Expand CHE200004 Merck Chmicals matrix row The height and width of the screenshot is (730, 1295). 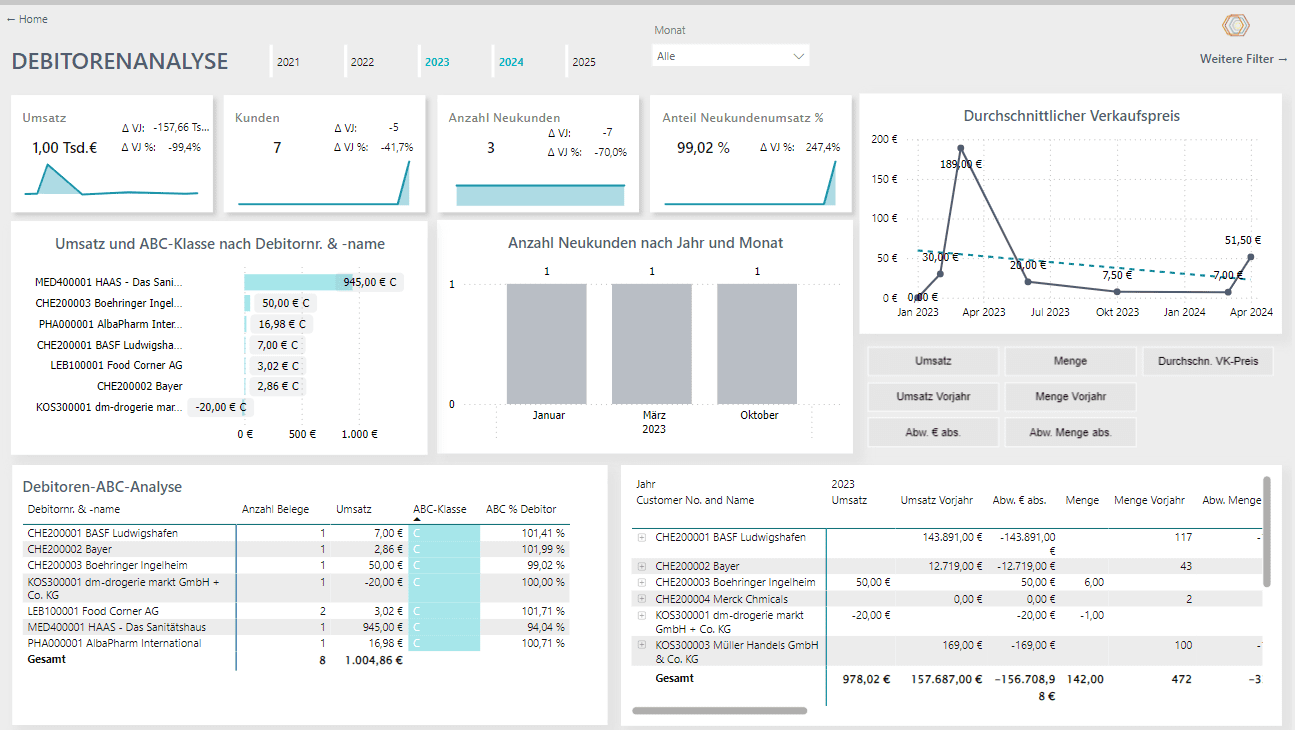pos(641,598)
